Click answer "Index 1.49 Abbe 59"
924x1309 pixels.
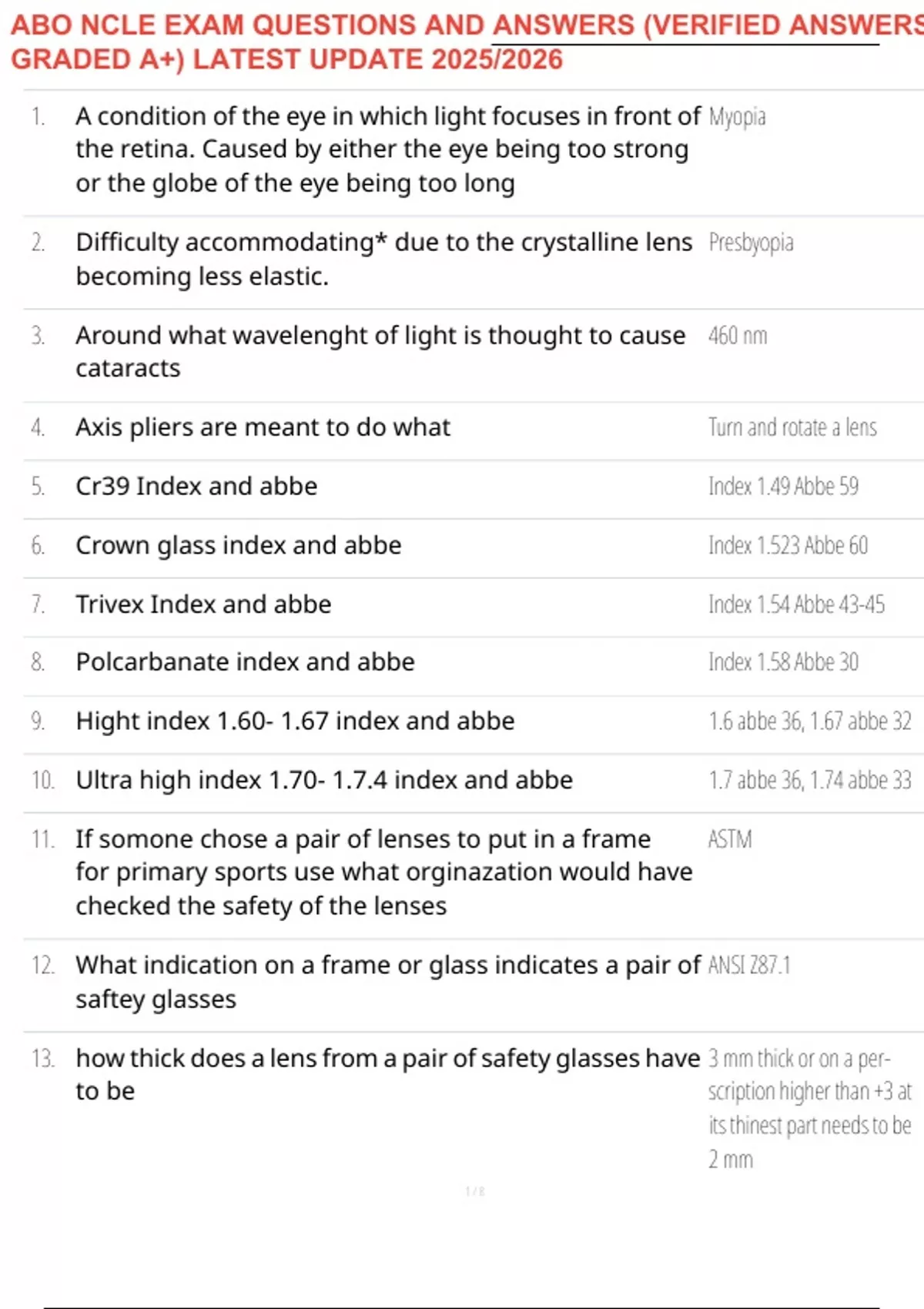783,487
